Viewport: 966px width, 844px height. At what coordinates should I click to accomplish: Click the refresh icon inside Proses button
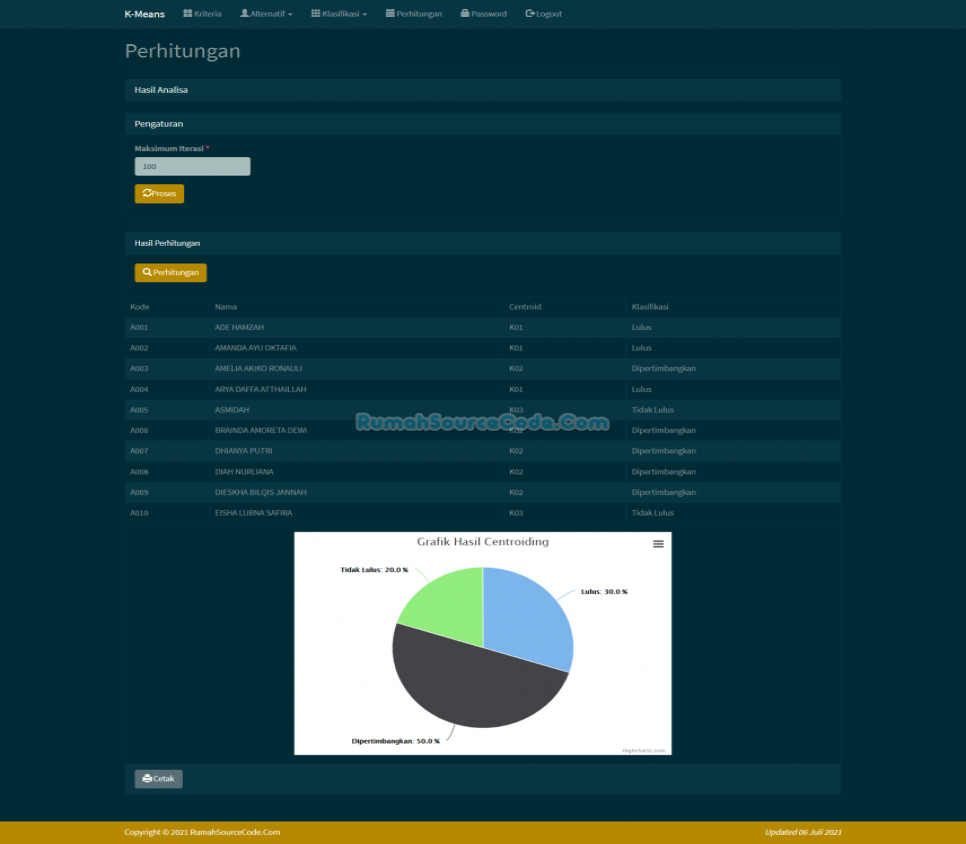(x=145, y=193)
